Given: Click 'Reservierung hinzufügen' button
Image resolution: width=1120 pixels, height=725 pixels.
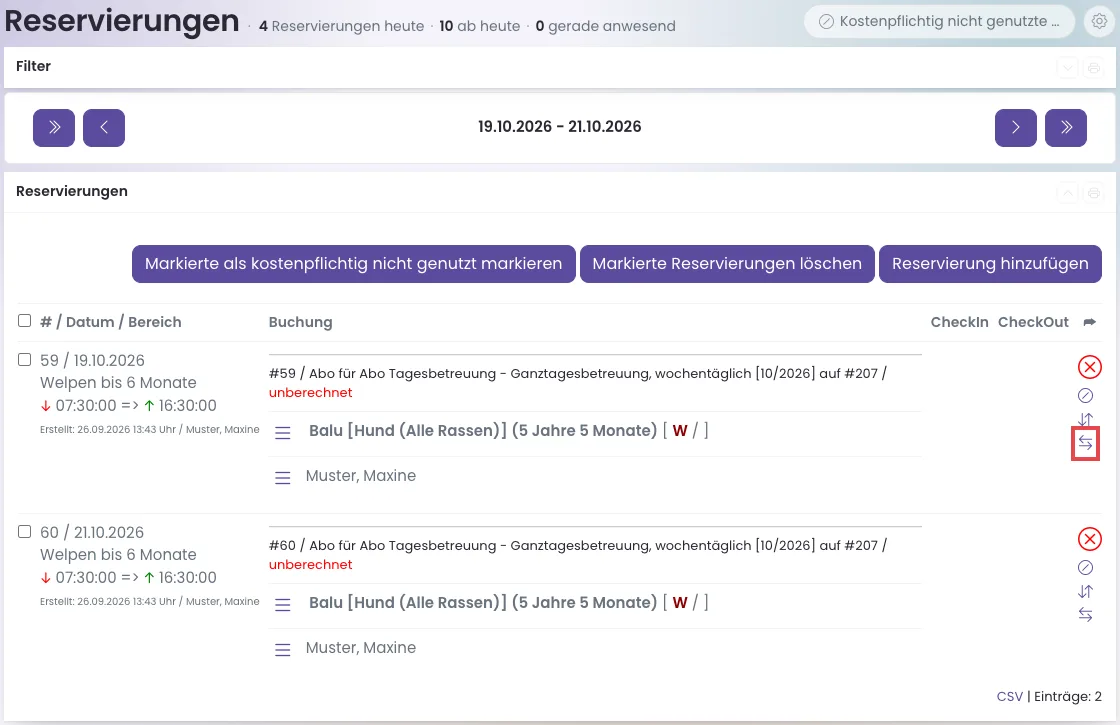Looking at the screenshot, I should 990,264.
